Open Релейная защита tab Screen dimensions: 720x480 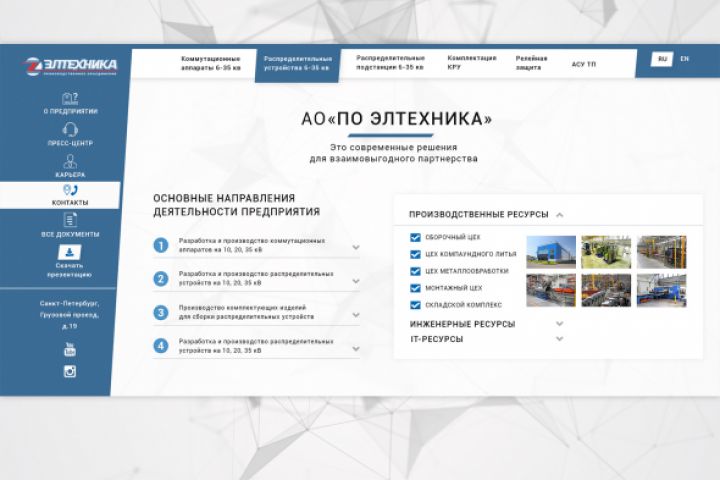click(x=531, y=63)
